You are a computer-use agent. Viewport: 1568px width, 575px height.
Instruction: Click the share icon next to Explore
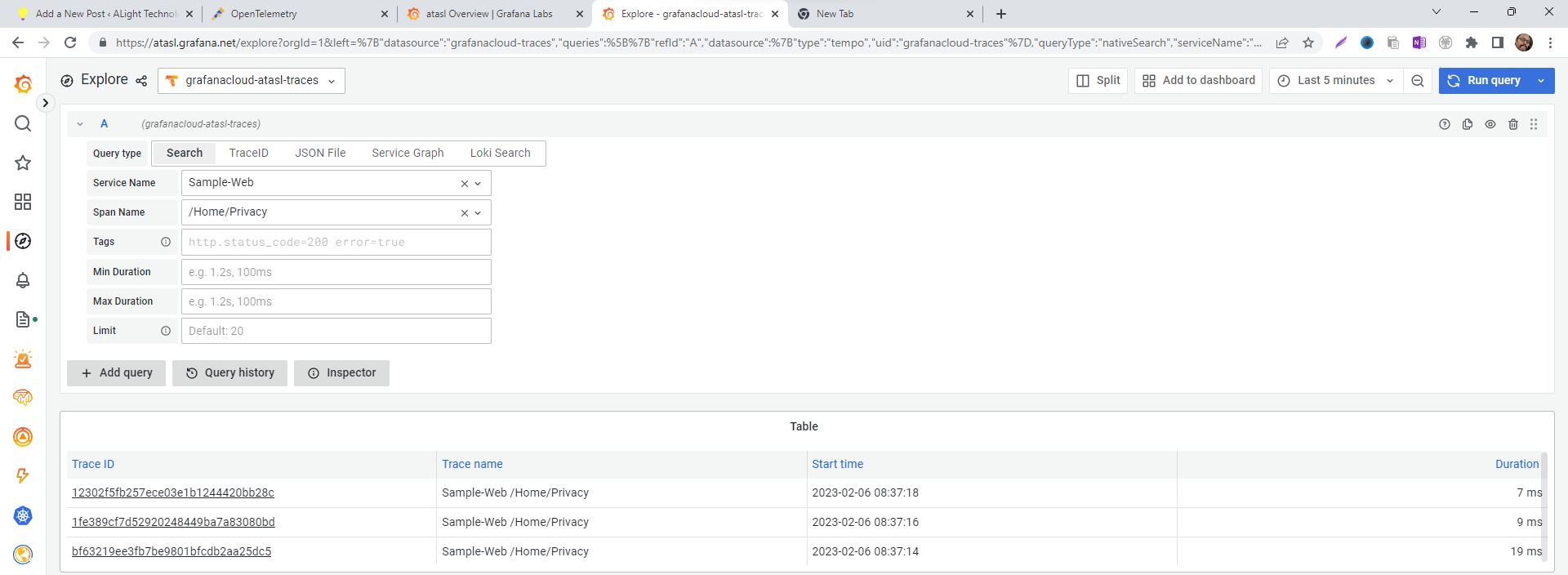[141, 81]
